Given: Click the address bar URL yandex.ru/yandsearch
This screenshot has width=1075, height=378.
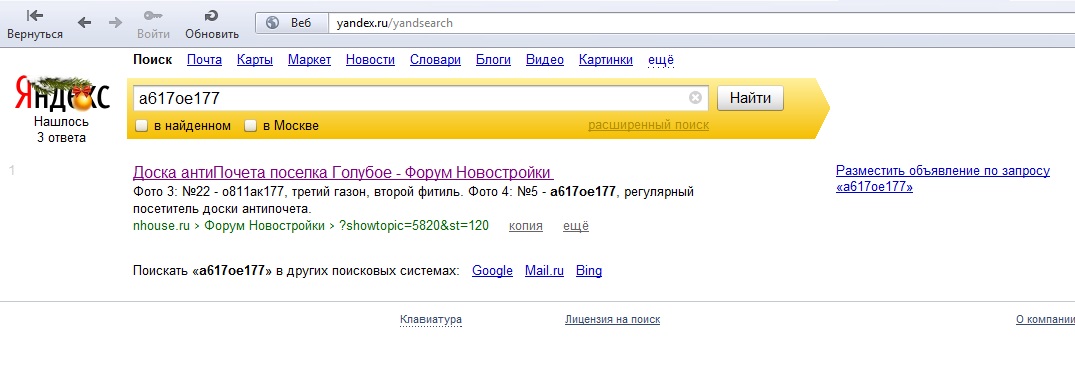Looking at the screenshot, I should tap(394, 23).
